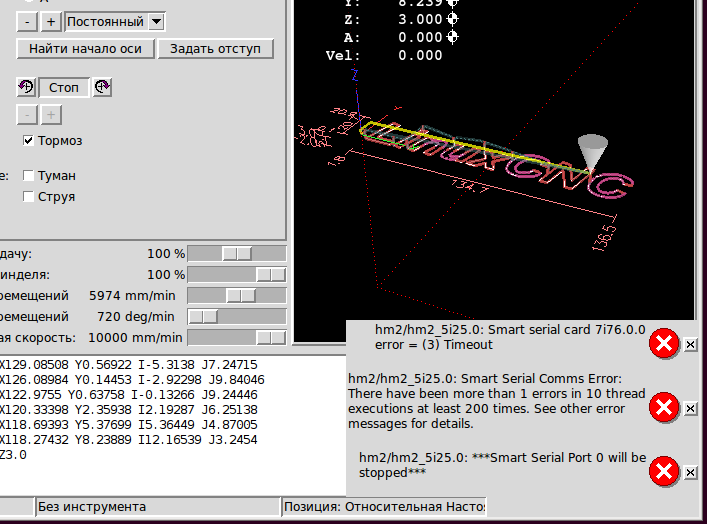Toggle the Тормоз brake checkbox

pyautogui.click(x=28, y=141)
